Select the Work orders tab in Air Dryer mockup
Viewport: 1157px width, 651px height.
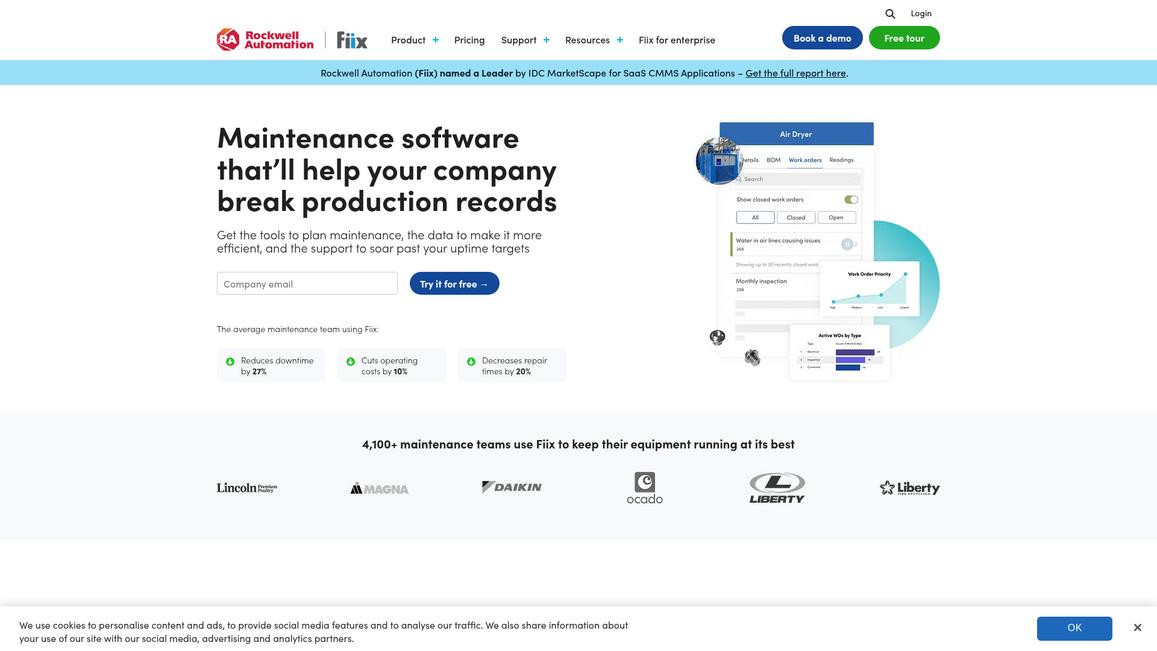804,160
